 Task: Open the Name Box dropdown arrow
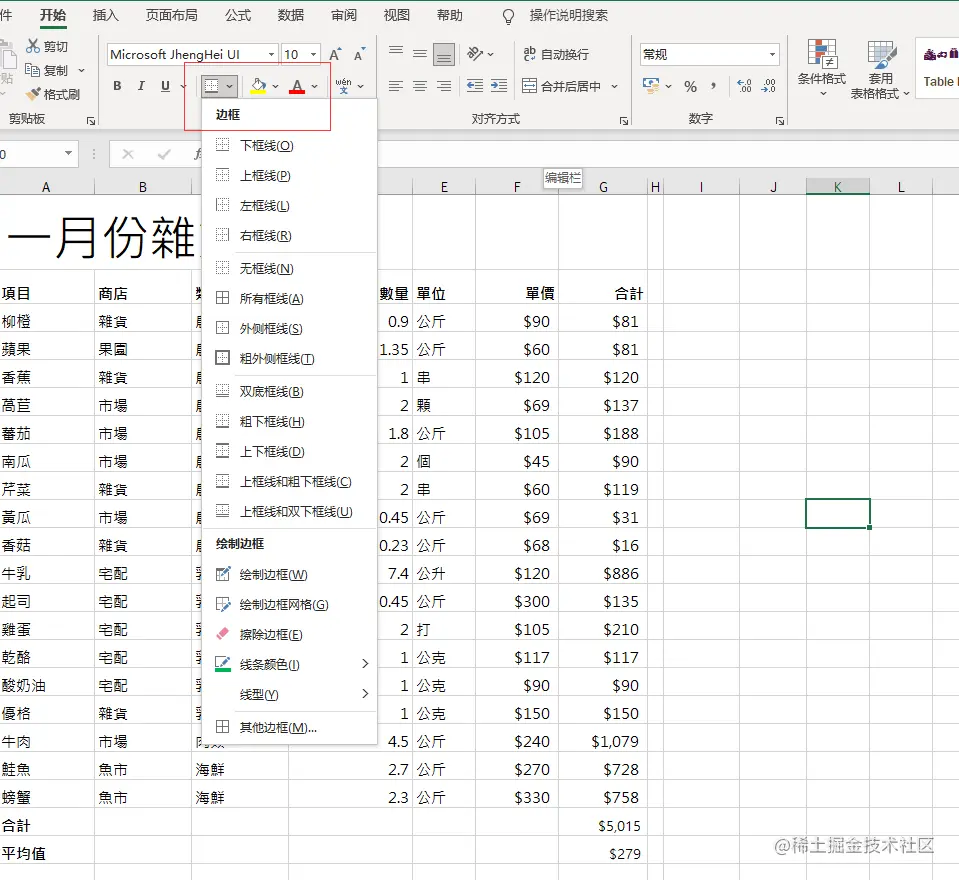(x=68, y=153)
